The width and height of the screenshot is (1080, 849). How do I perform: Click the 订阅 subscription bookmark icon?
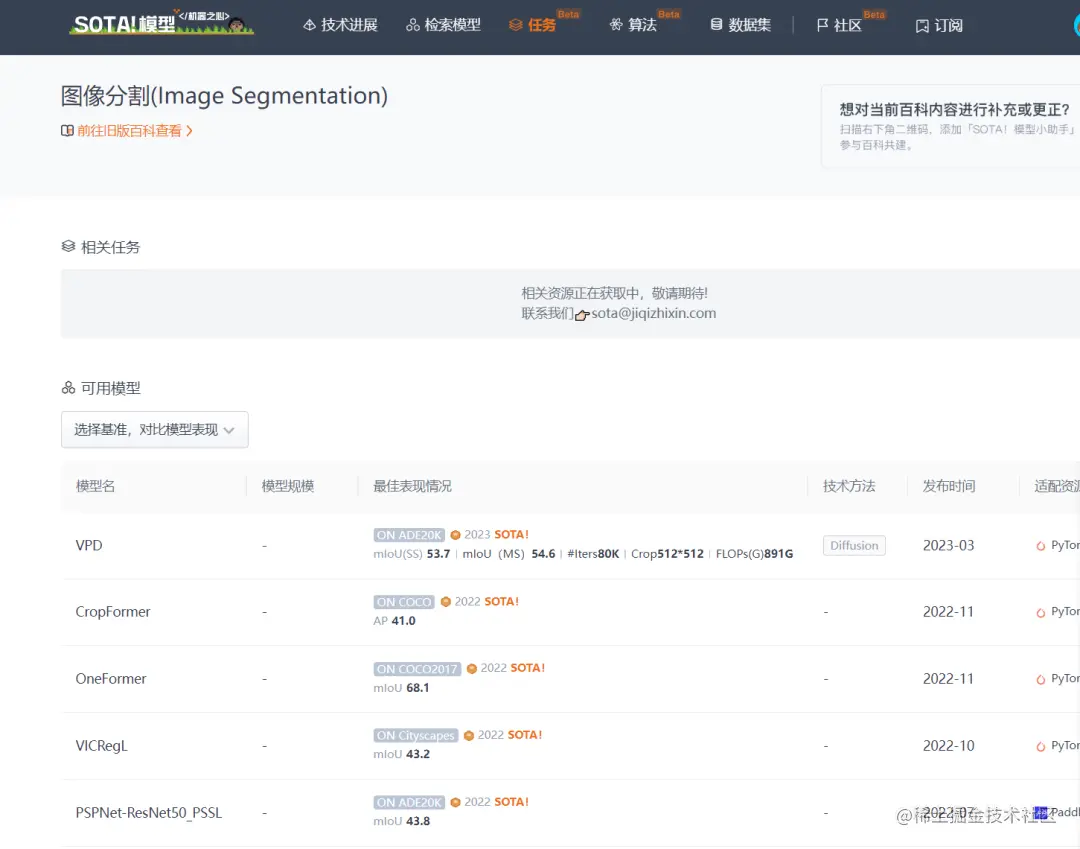[921, 24]
